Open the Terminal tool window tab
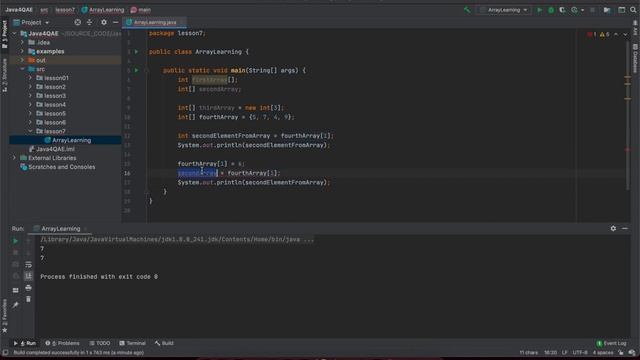 coord(132,343)
